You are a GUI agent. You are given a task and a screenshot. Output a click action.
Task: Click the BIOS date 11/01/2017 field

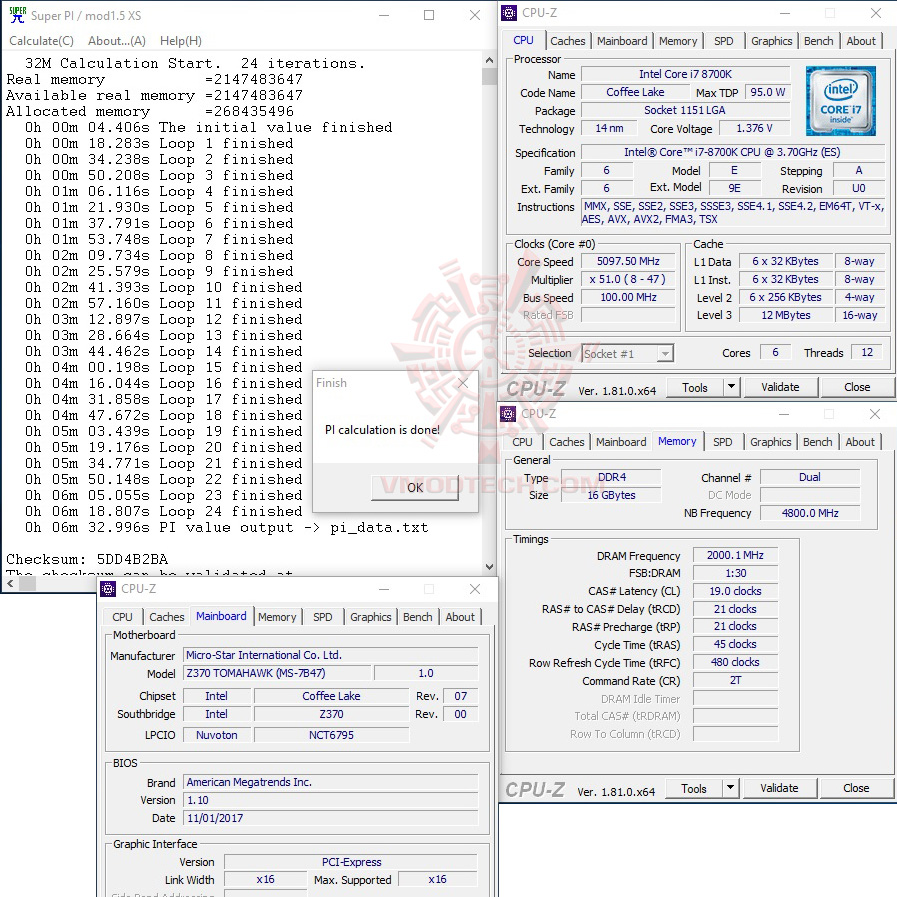pyautogui.click(x=331, y=818)
